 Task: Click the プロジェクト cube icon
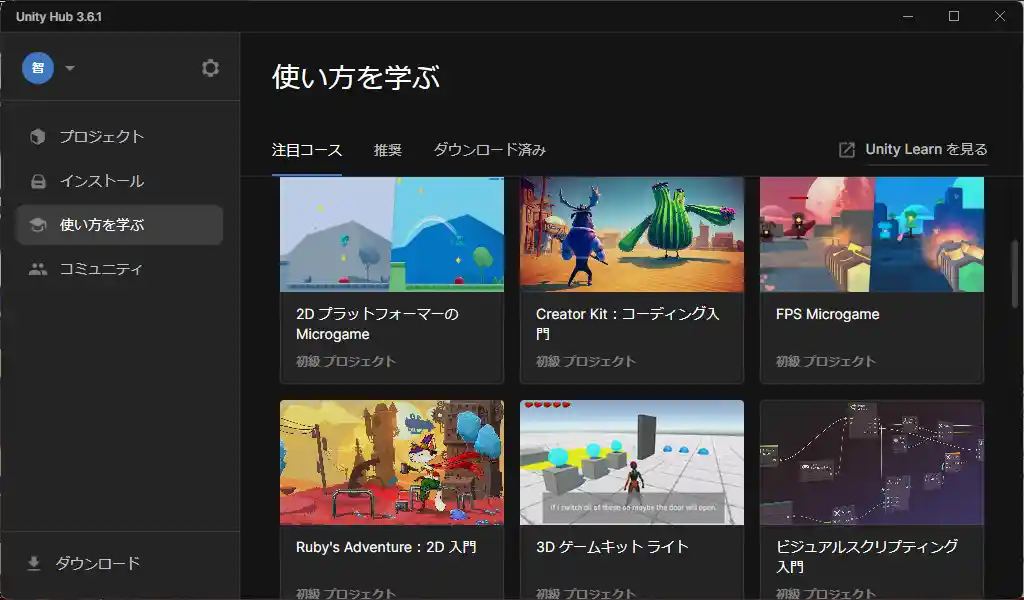[38, 136]
